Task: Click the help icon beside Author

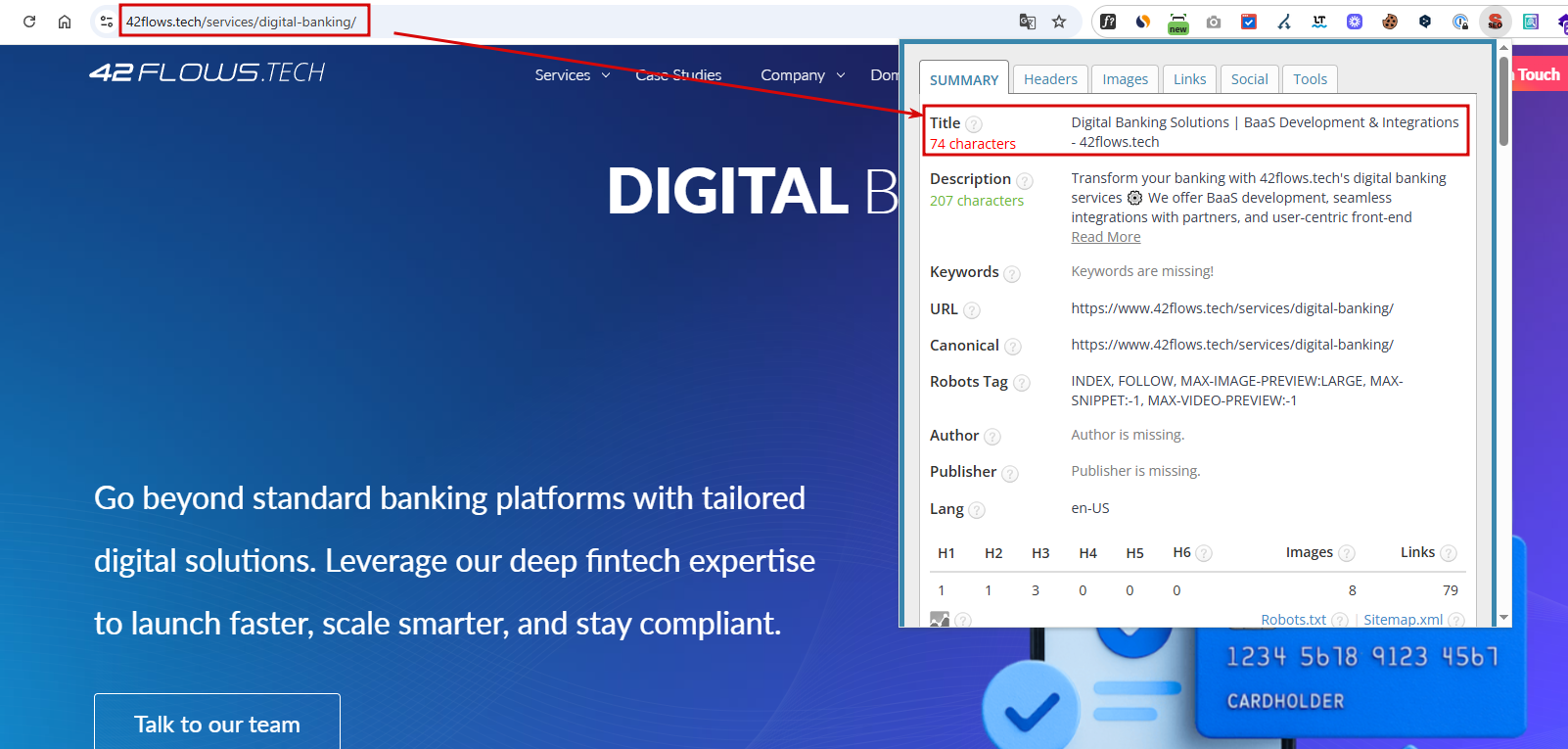Action: (x=992, y=437)
